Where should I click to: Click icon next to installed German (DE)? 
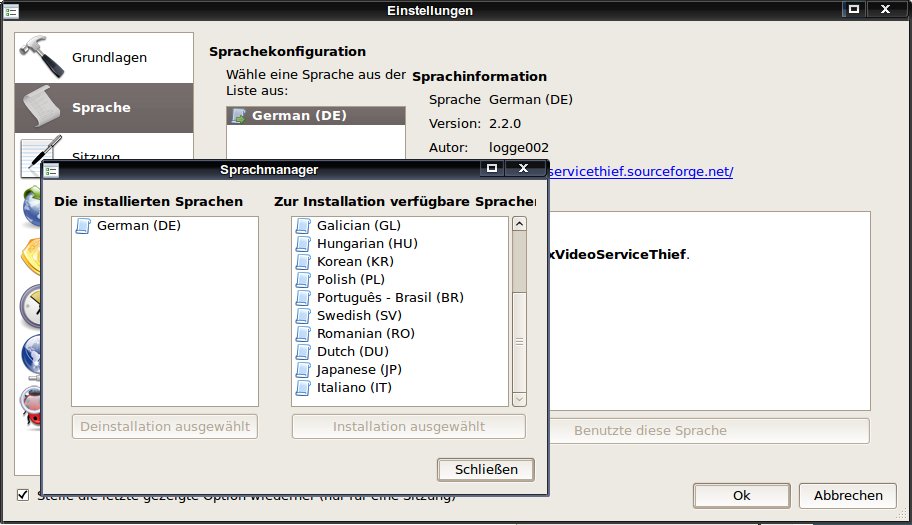[x=83, y=226]
